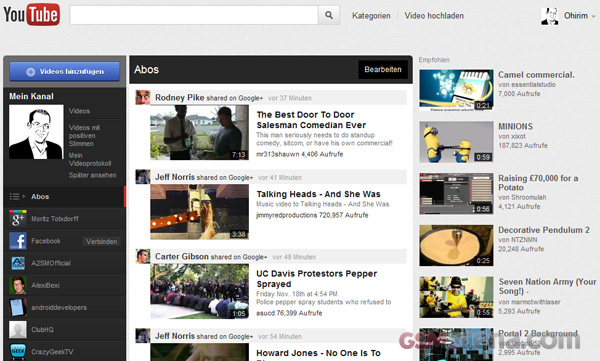This screenshot has height=361, width=600.
Task: Select the Abos sidebar item
Action: 64,197
